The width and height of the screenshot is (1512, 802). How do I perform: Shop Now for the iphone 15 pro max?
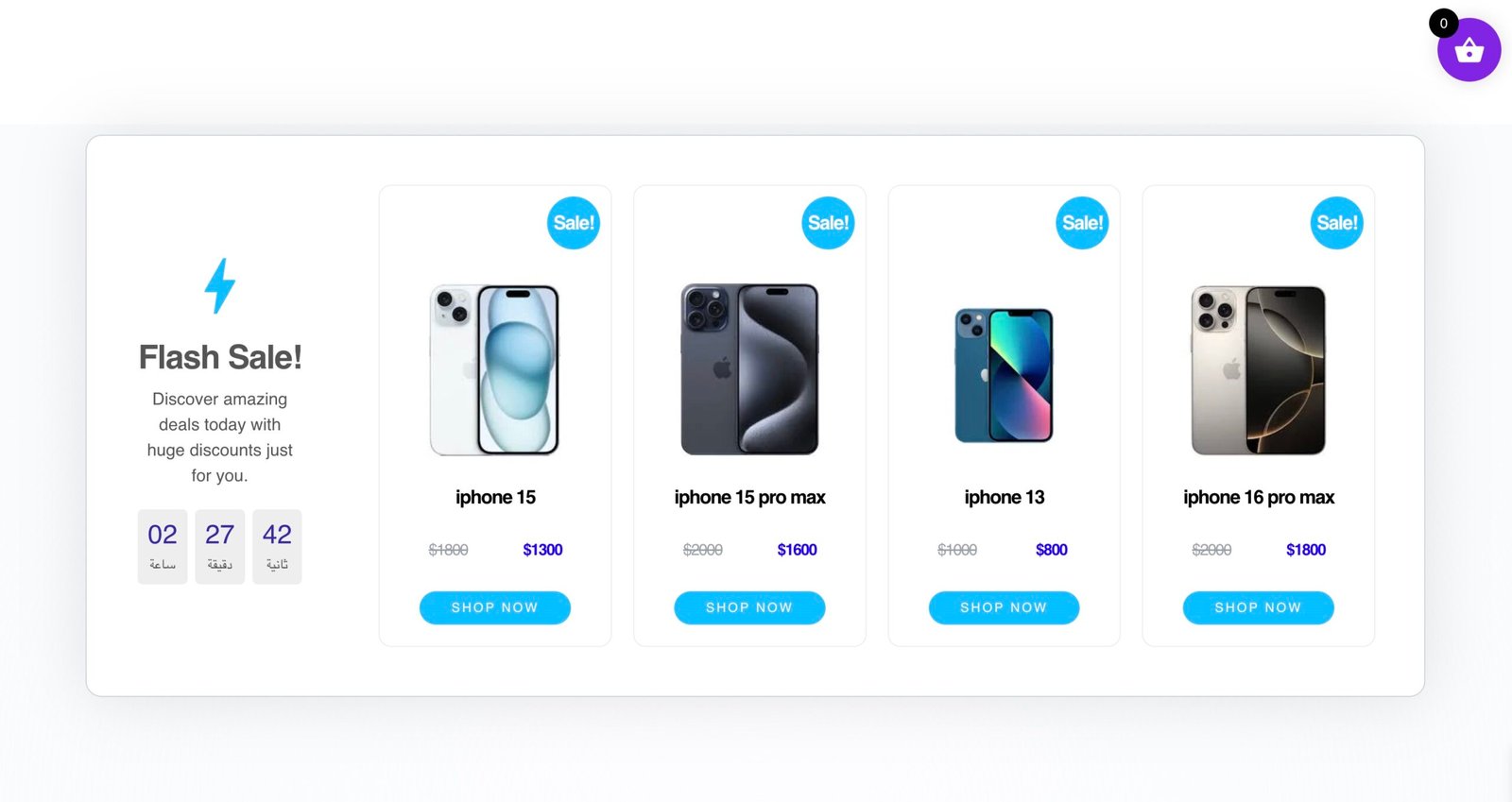pos(749,607)
